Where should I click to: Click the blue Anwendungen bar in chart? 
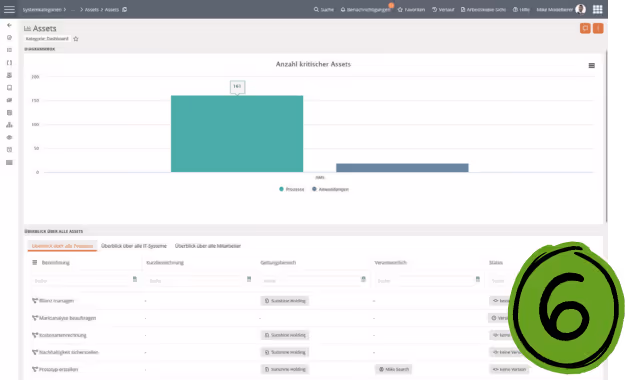402,167
